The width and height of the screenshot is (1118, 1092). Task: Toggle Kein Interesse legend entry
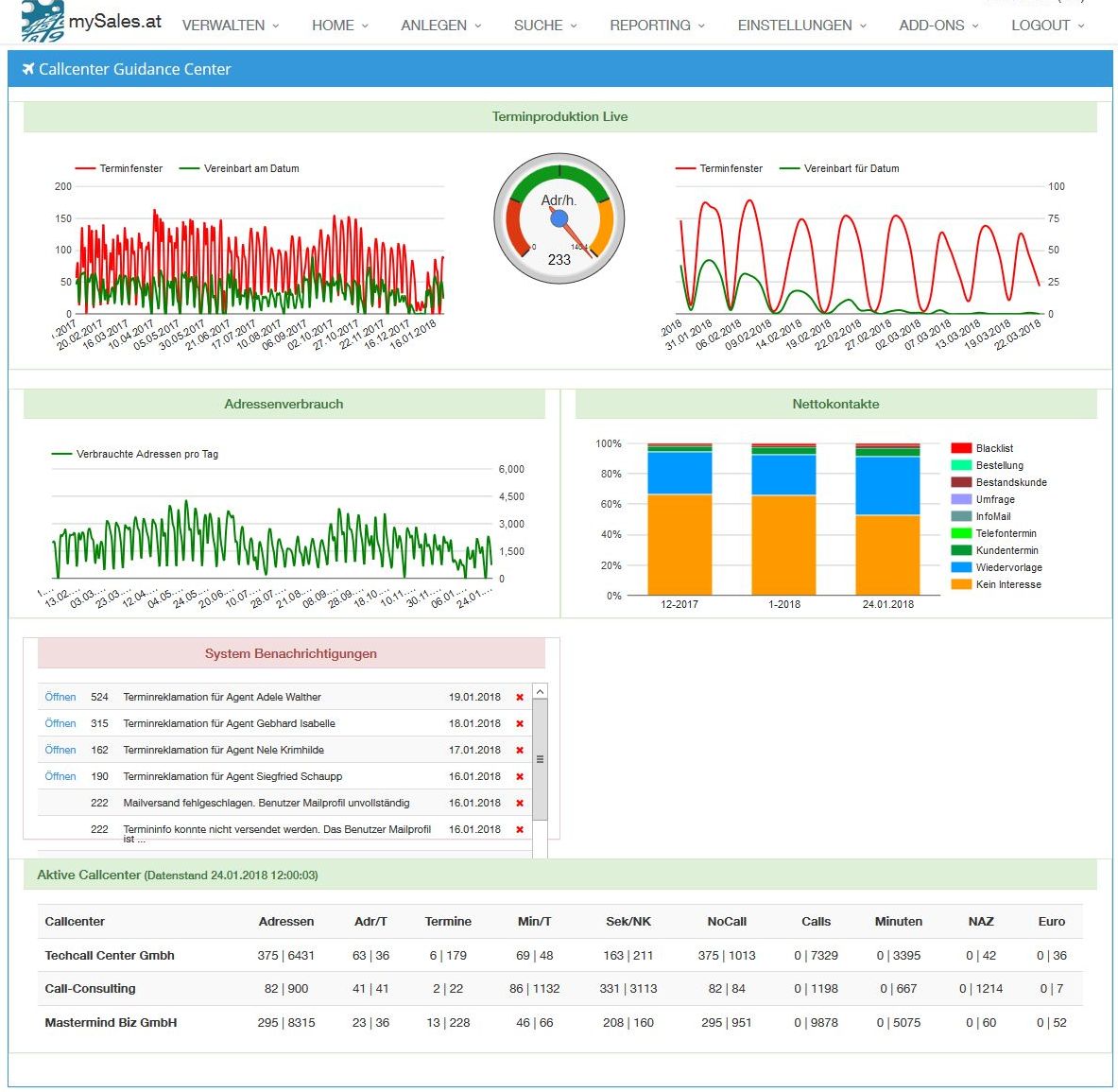point(1007,584)
